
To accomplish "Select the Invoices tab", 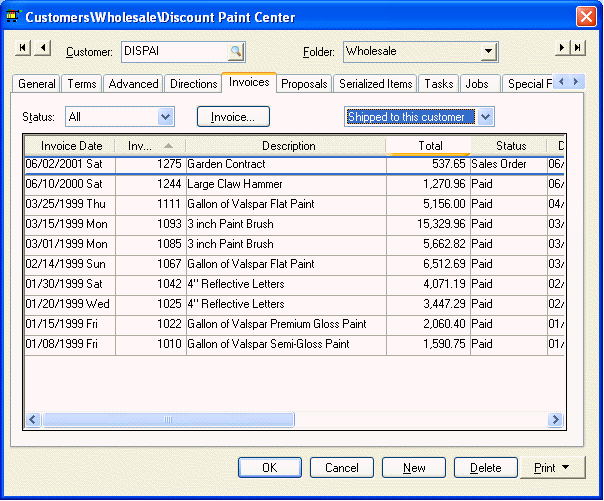I will [249, 82].
